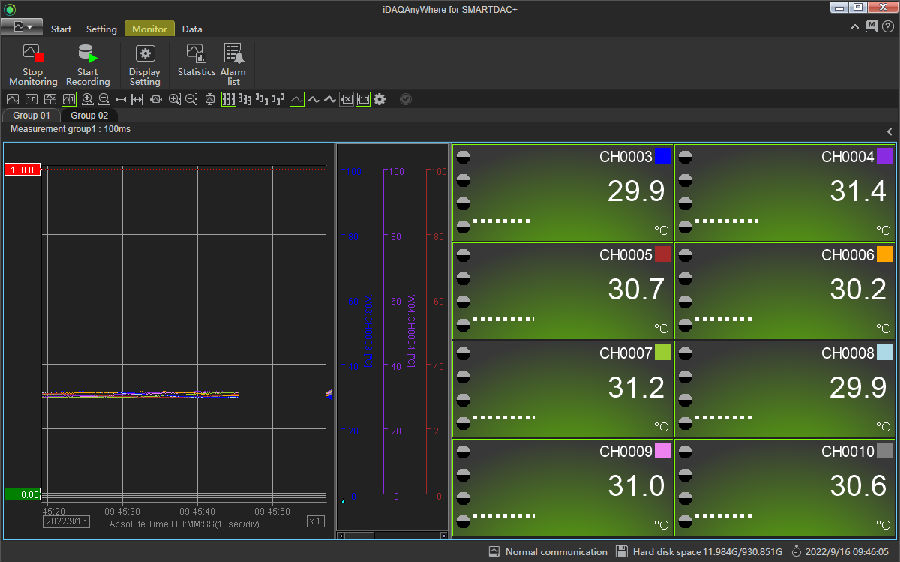Click the CH0010 channel label
The image size is (900, 562).
[x=848, y=451]
